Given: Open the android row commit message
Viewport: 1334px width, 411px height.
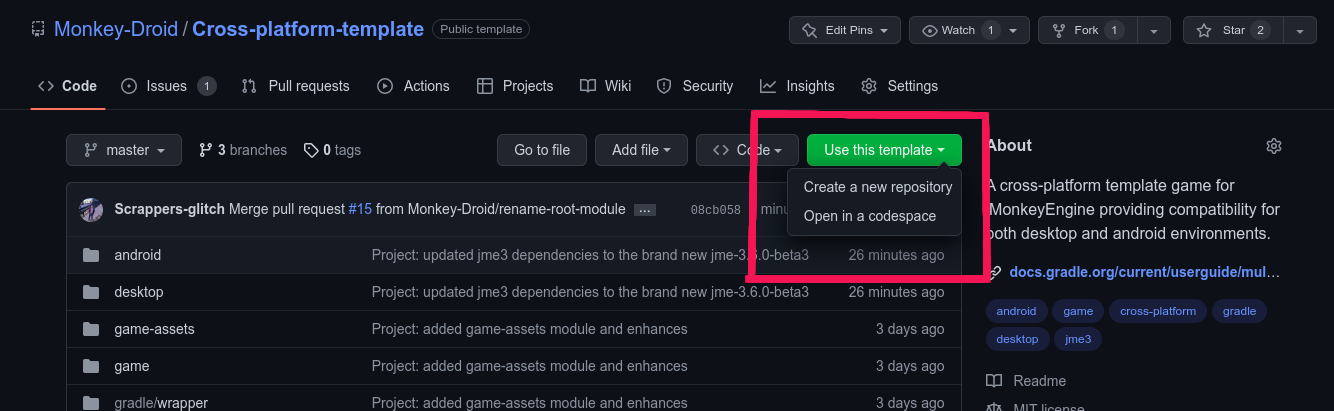Looking at the screenshot, I should coord(590,255).
